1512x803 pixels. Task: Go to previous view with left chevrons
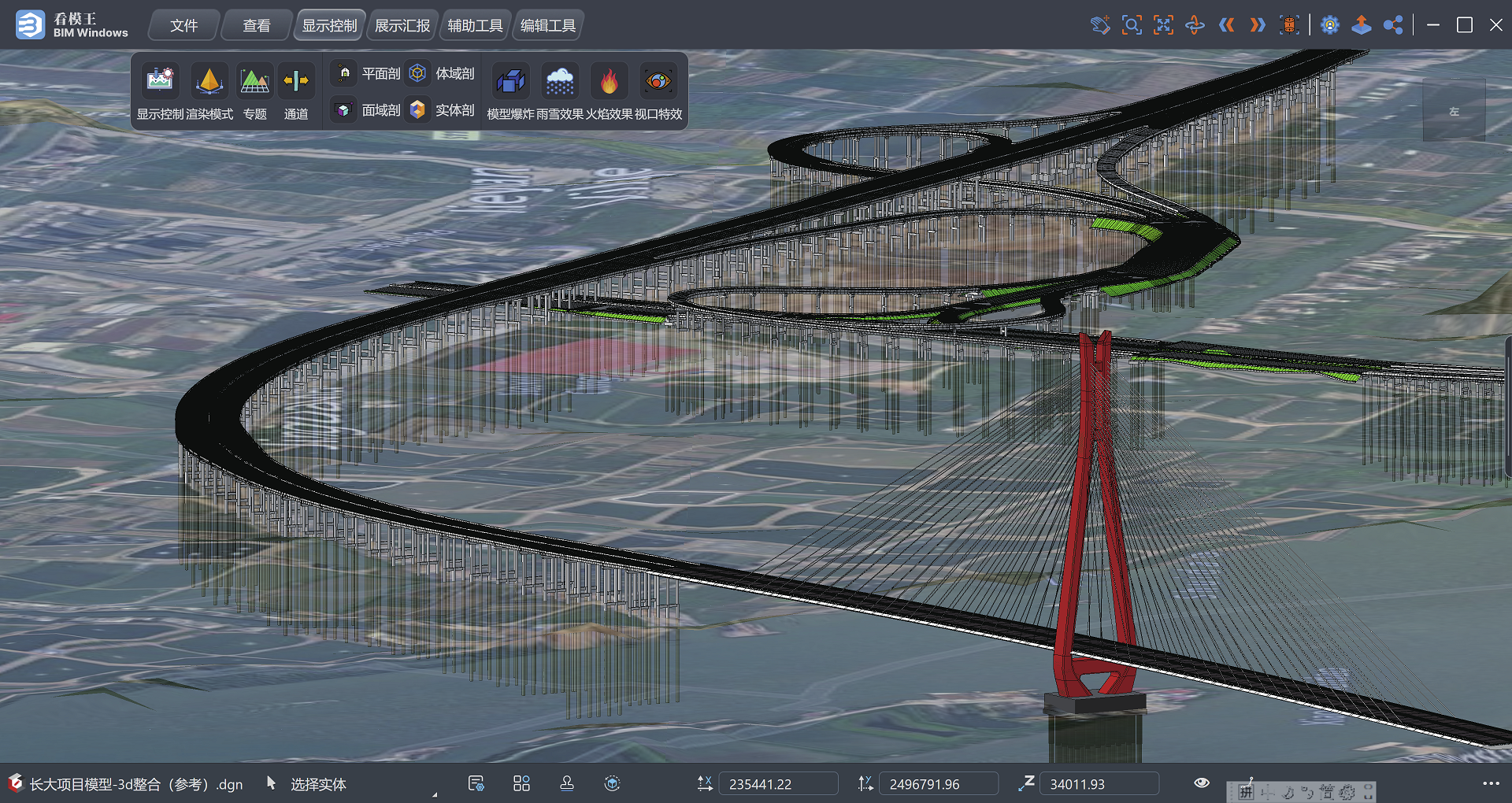1226,25
